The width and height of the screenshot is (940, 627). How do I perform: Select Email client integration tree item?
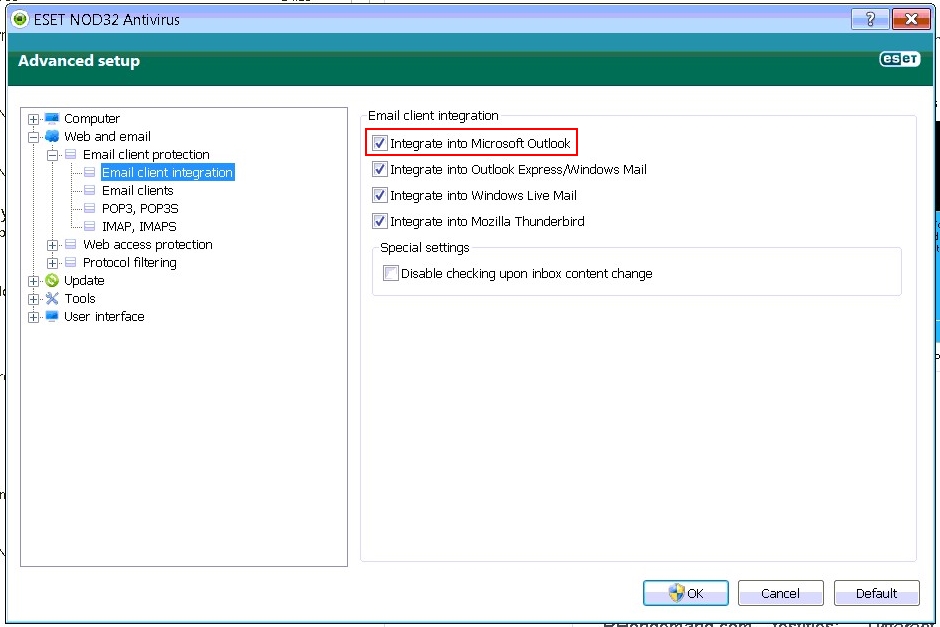click(167, 172)
